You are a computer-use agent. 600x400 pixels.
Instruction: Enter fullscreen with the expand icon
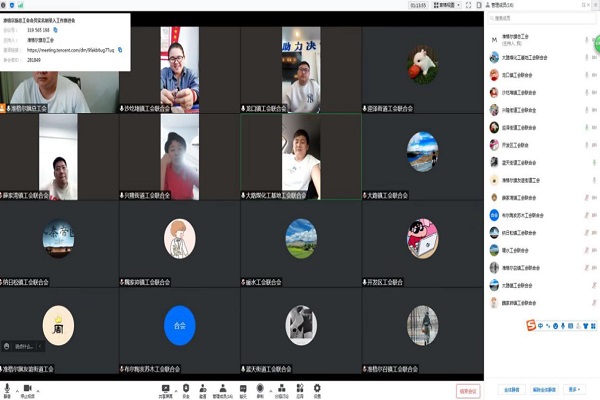coord(468,5)
